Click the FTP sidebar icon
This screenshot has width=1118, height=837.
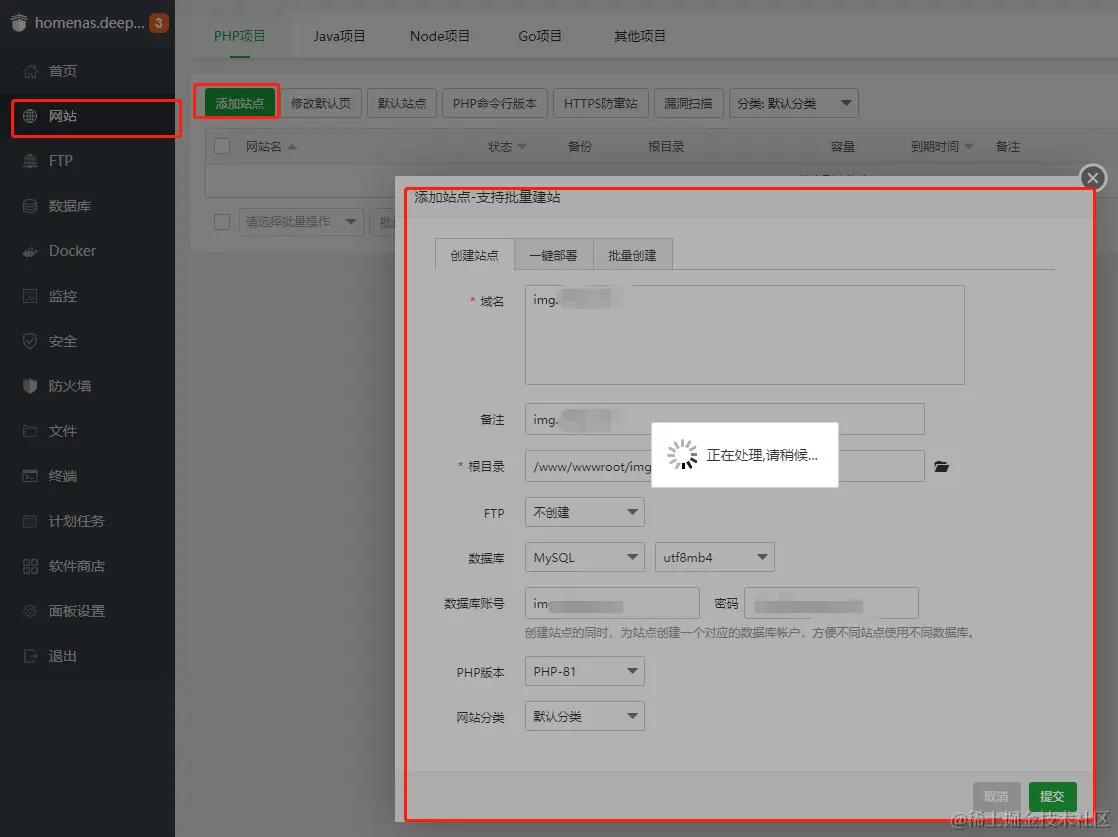pyautogui.click(x=30, y=160)
